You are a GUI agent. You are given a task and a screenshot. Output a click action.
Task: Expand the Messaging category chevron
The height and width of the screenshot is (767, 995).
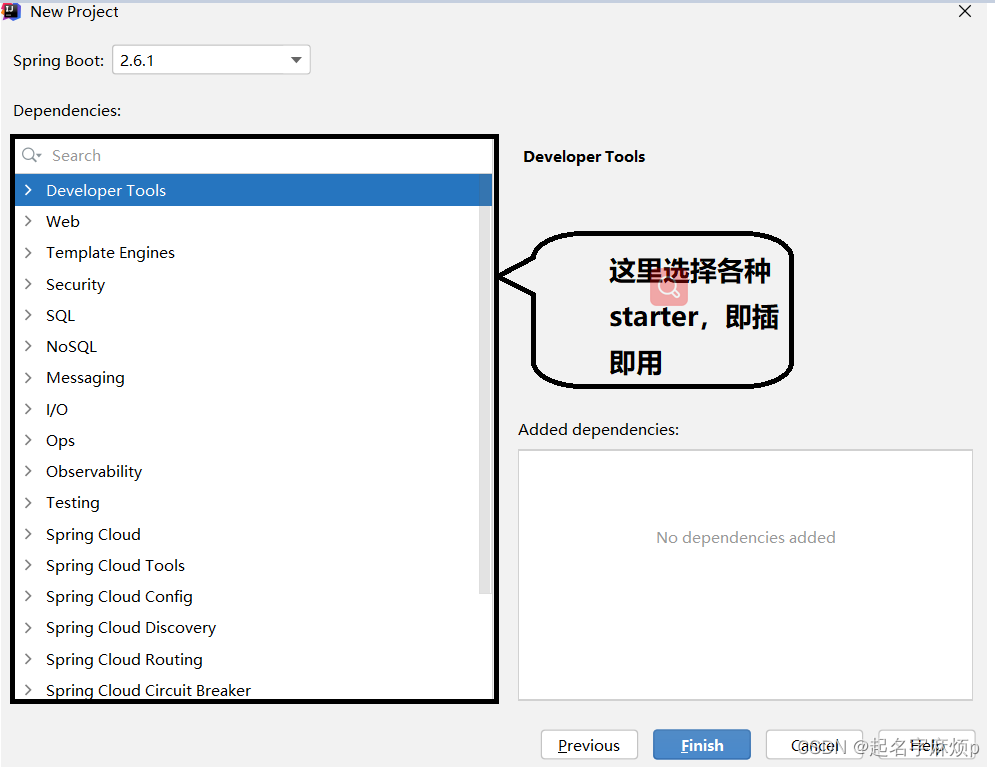[x=28, y=377]
